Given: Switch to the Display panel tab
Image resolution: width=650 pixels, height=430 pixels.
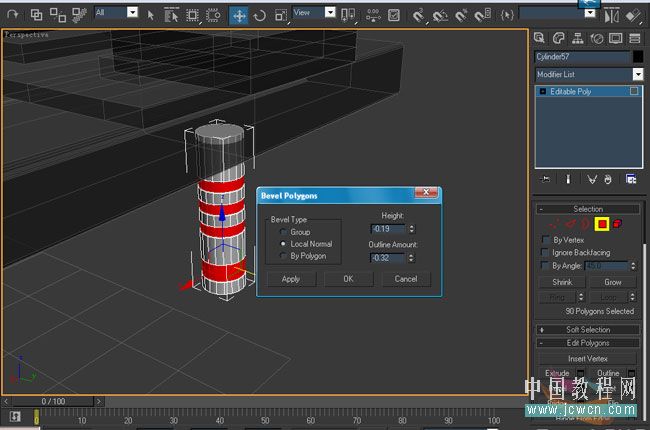Looking at the screenshot, I should pyautogui.click(x=616, y=38).
